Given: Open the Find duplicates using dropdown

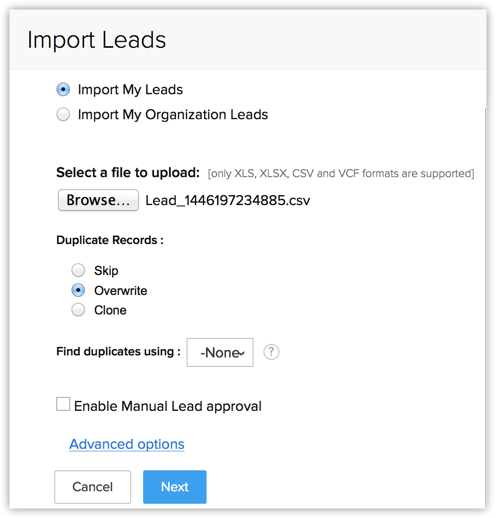Looking at the screenshot, I should click(x=220, y=352).
